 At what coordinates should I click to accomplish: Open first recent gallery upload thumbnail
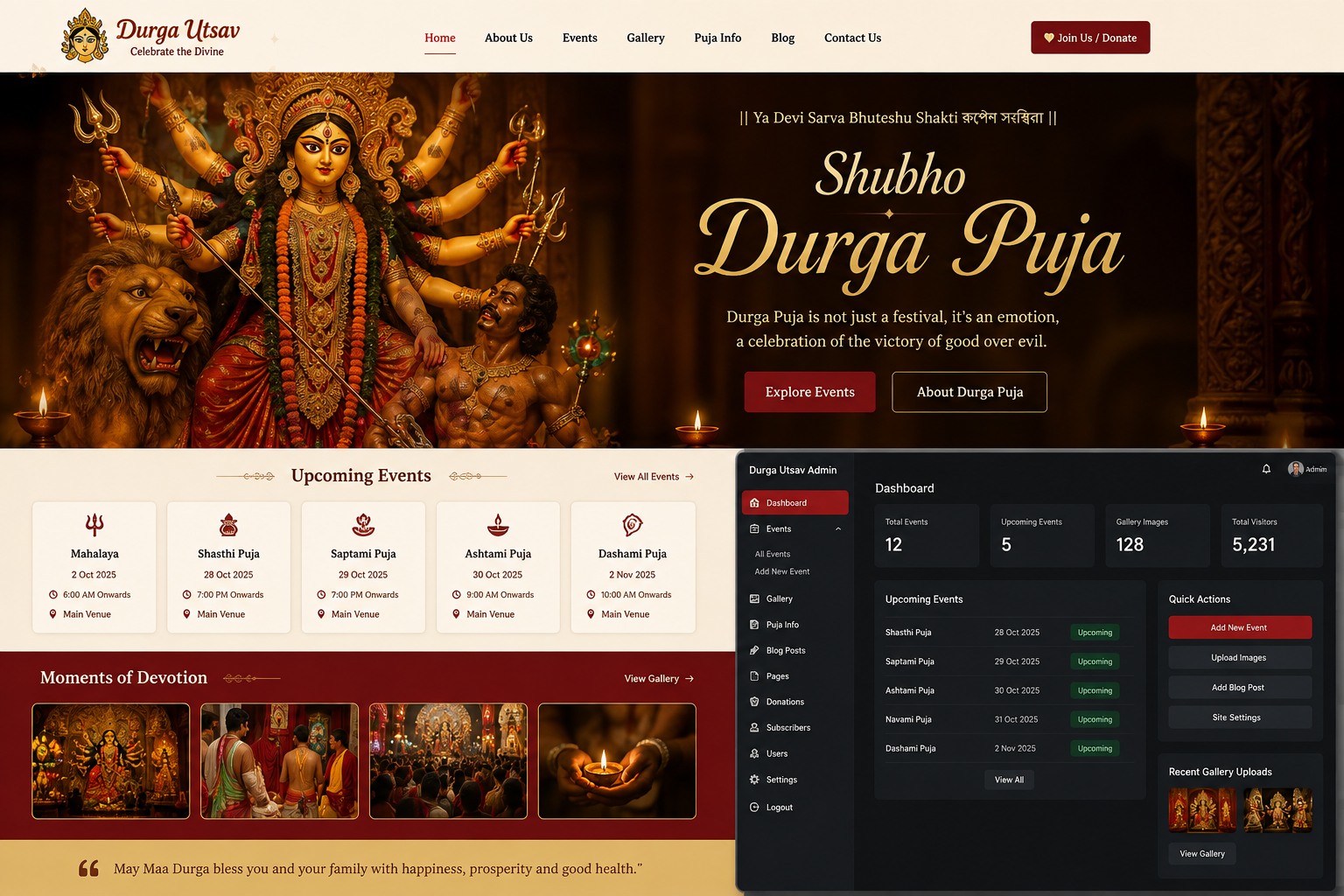1203,809
